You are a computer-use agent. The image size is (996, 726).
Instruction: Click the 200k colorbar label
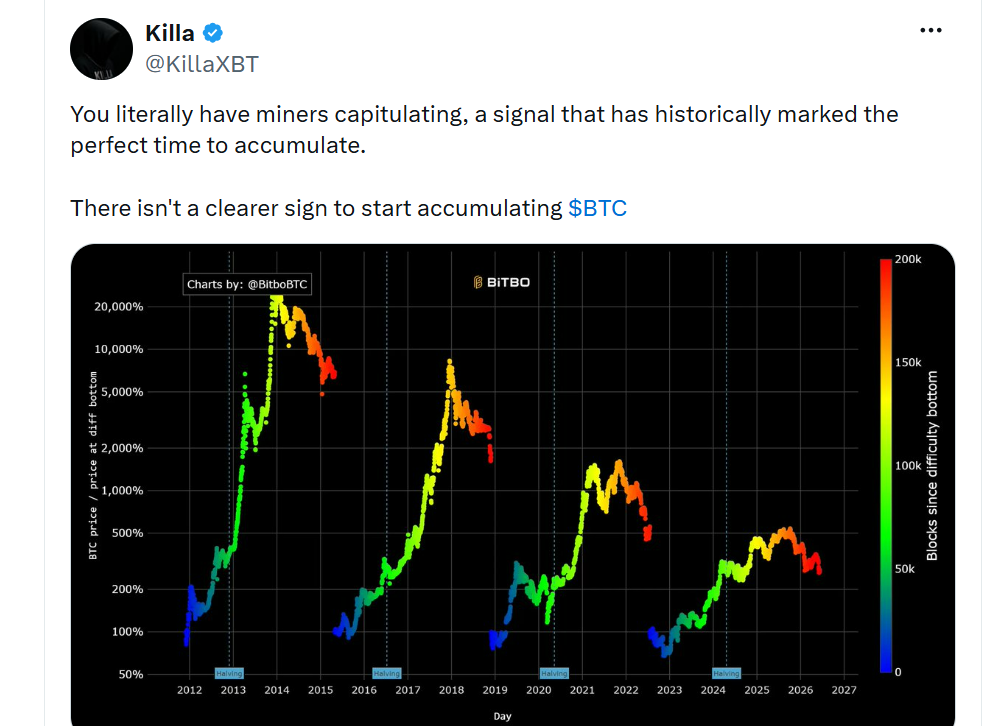pos(908,259)
